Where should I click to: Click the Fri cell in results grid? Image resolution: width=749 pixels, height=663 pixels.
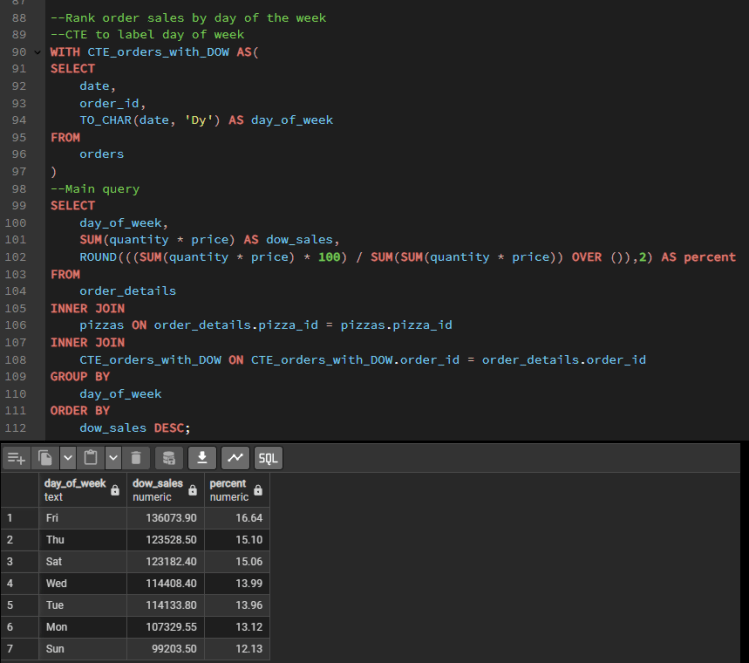(82, 518)
